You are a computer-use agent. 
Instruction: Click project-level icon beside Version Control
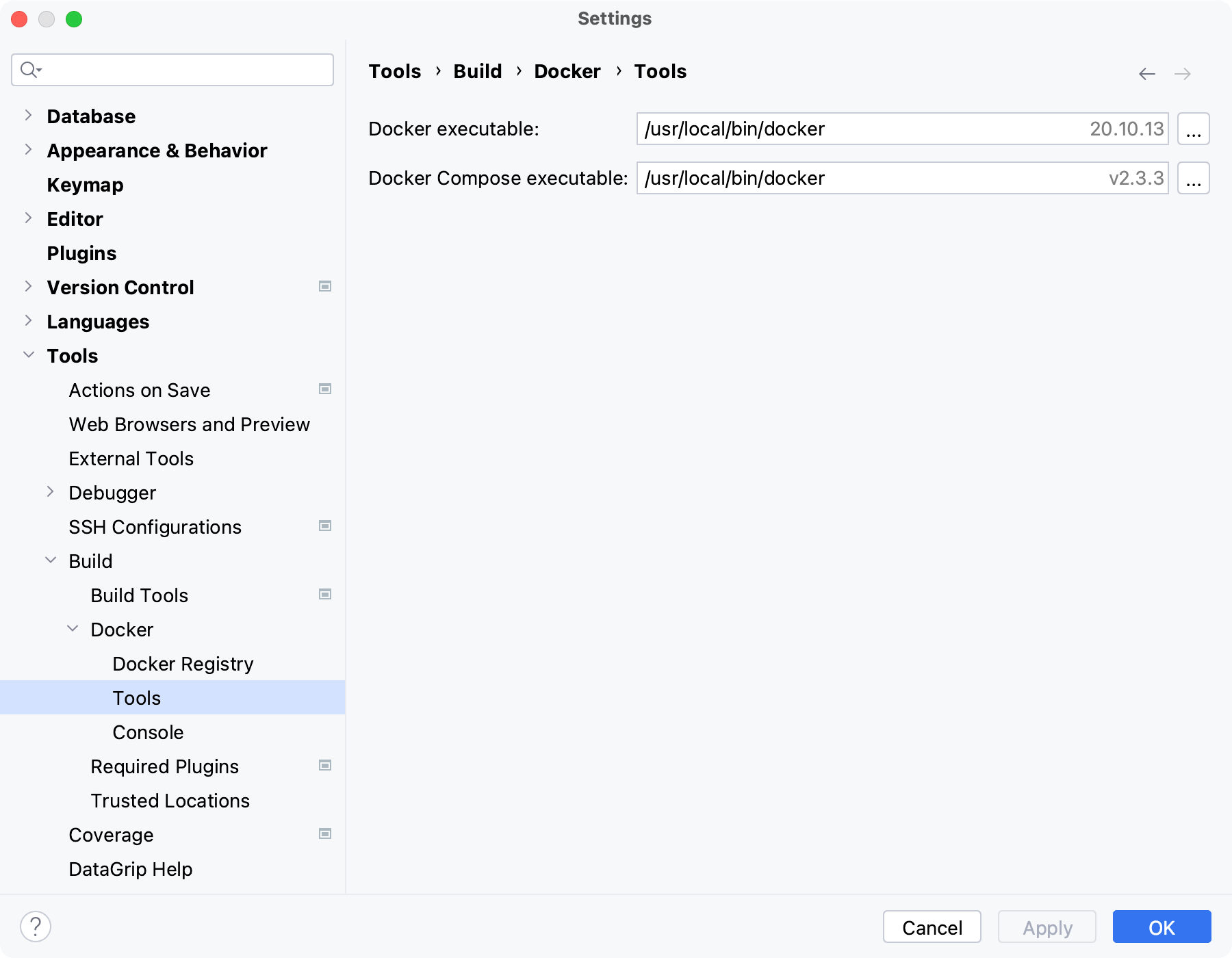pos(325,287)
